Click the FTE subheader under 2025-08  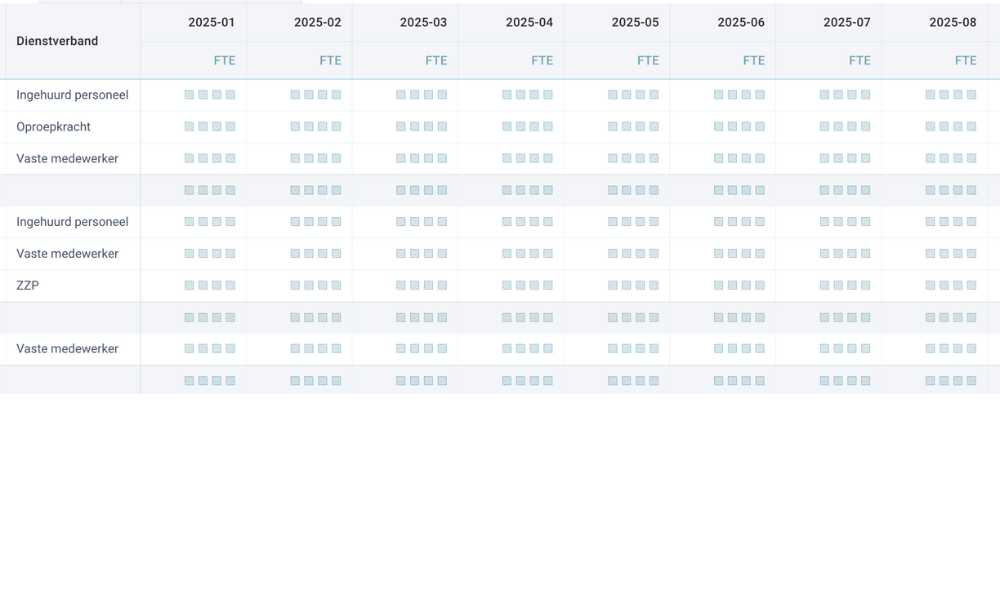click(x=966, y=60)
